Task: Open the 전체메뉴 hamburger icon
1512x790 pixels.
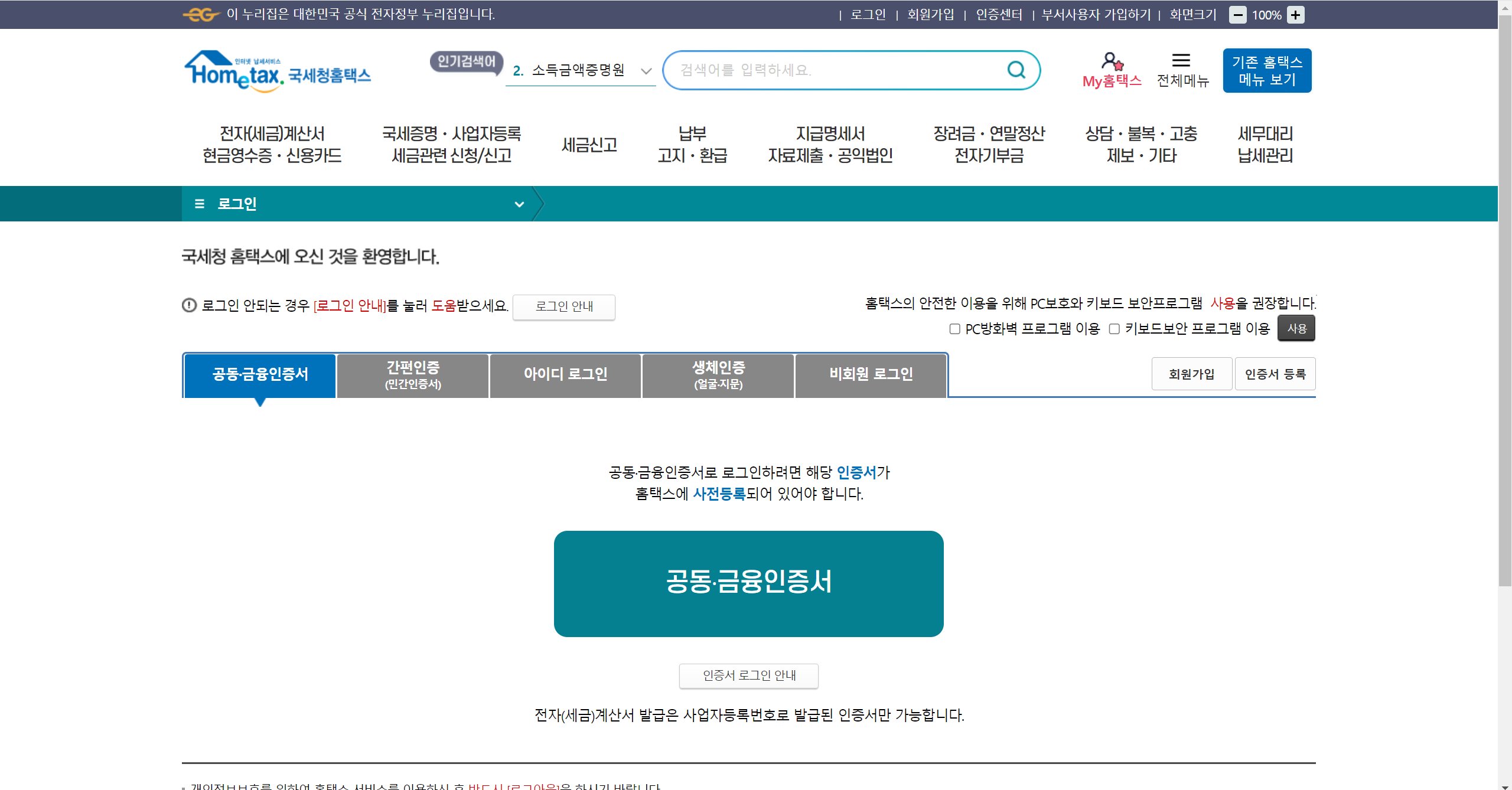Action: click(1181, 60)
